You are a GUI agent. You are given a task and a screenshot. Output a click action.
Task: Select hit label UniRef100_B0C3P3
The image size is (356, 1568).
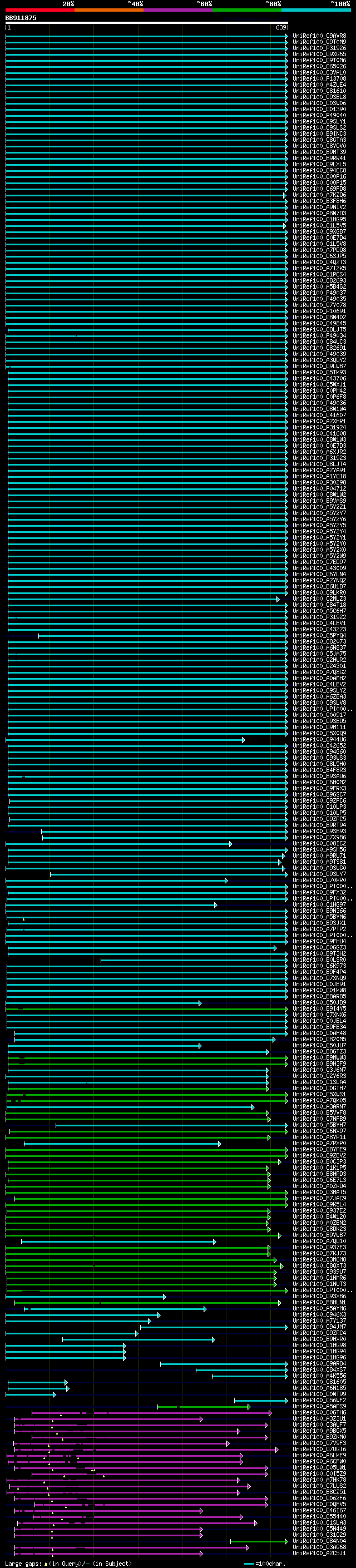pyautogui.click(x=319, y=1161)
